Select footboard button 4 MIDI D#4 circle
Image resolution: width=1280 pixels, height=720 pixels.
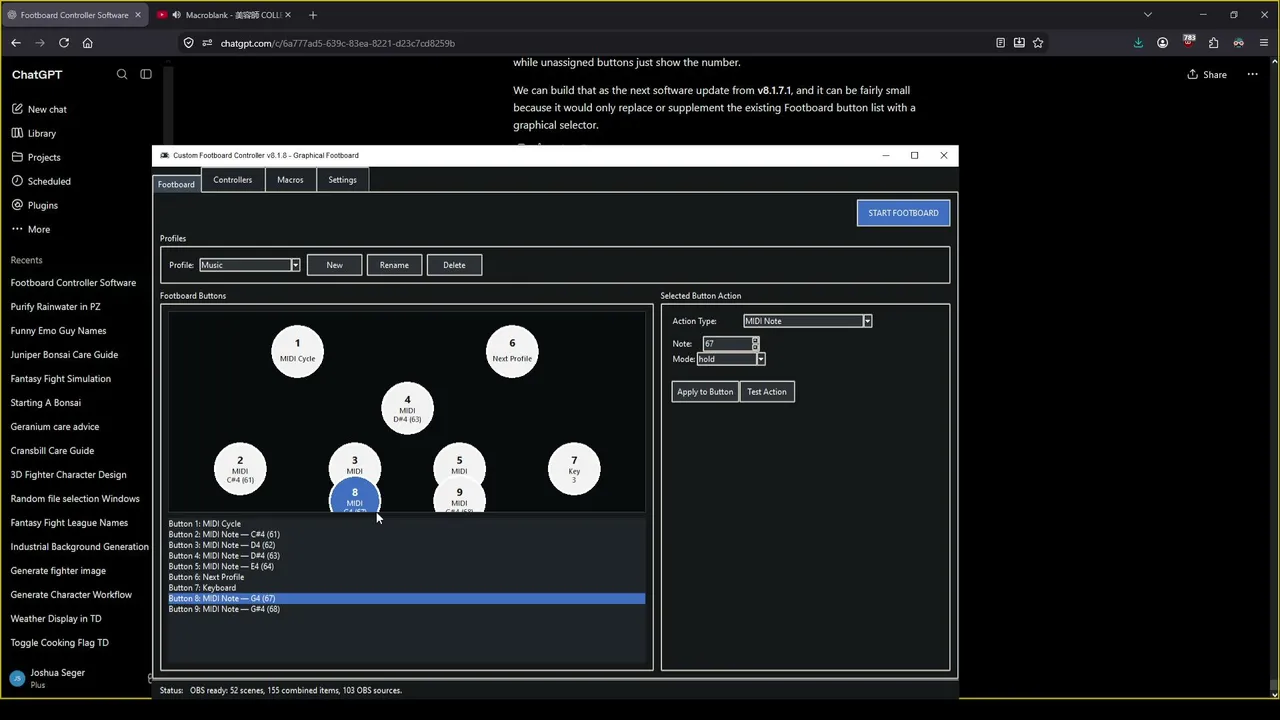(407, 408)
